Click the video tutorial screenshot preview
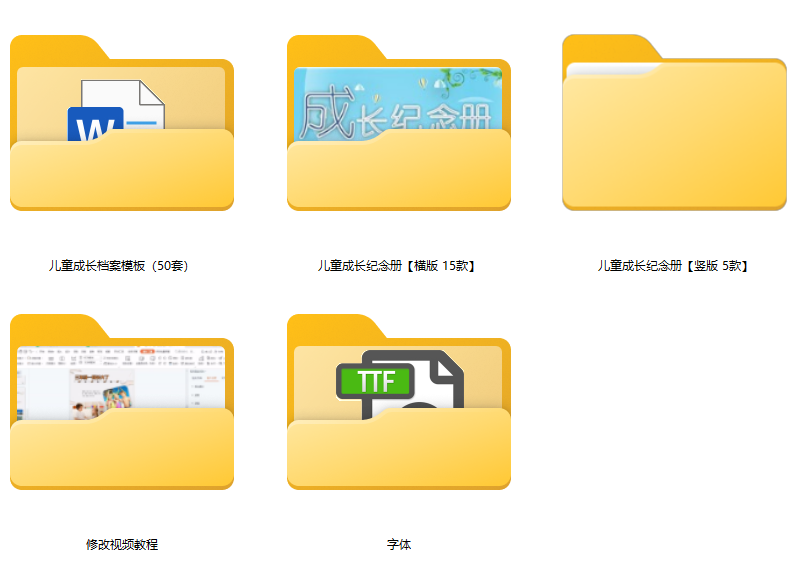This screenshot has width=809, height=564. pyautogui.click(x=121, y=383)
